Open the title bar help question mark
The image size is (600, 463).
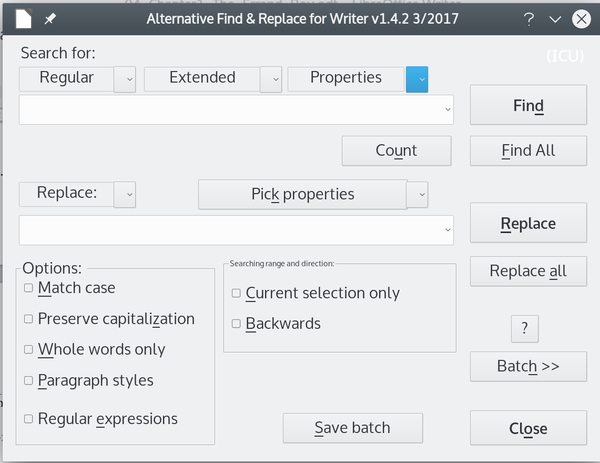click(528, 19)
